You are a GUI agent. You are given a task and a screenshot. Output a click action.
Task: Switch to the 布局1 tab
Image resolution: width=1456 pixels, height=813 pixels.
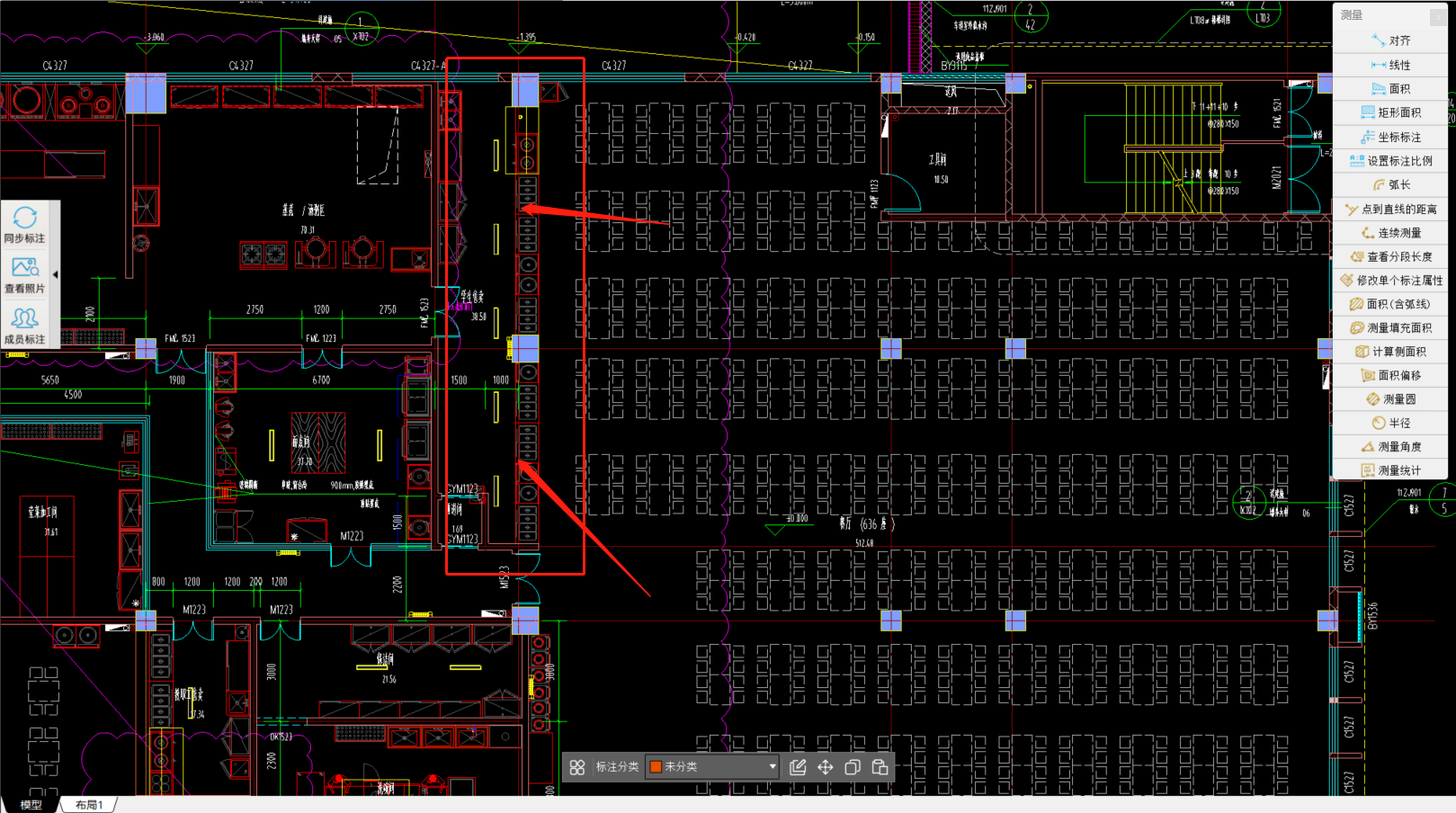click(x=89, y=805)
